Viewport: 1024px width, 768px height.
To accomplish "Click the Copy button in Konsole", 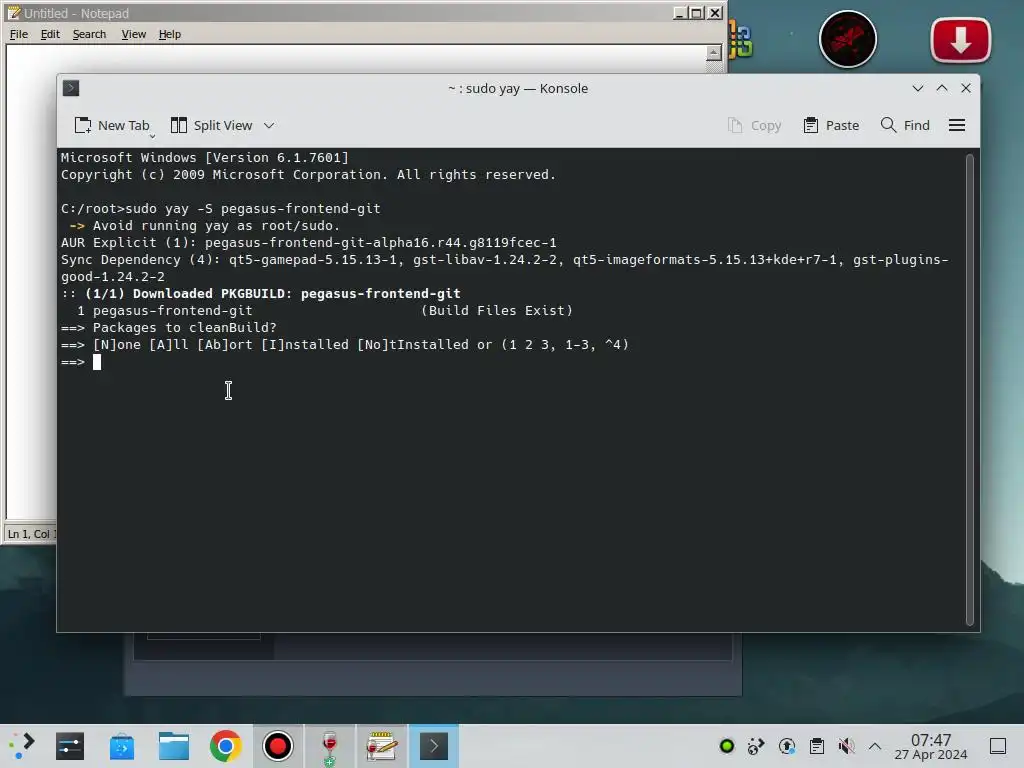I will click(x=754, y=125).
